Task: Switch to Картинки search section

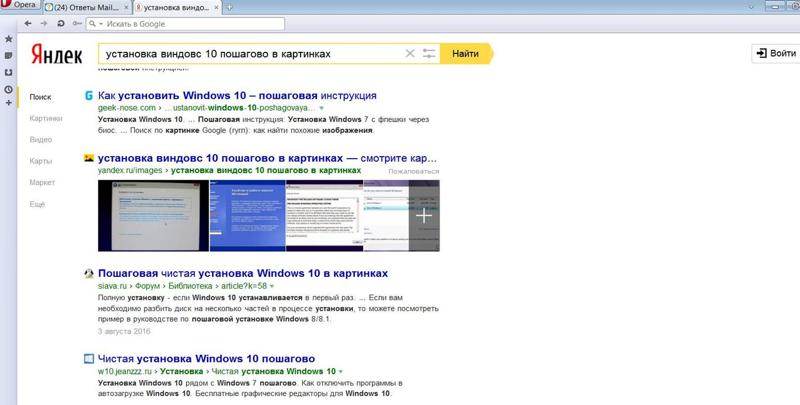Action: click(46, 118)
